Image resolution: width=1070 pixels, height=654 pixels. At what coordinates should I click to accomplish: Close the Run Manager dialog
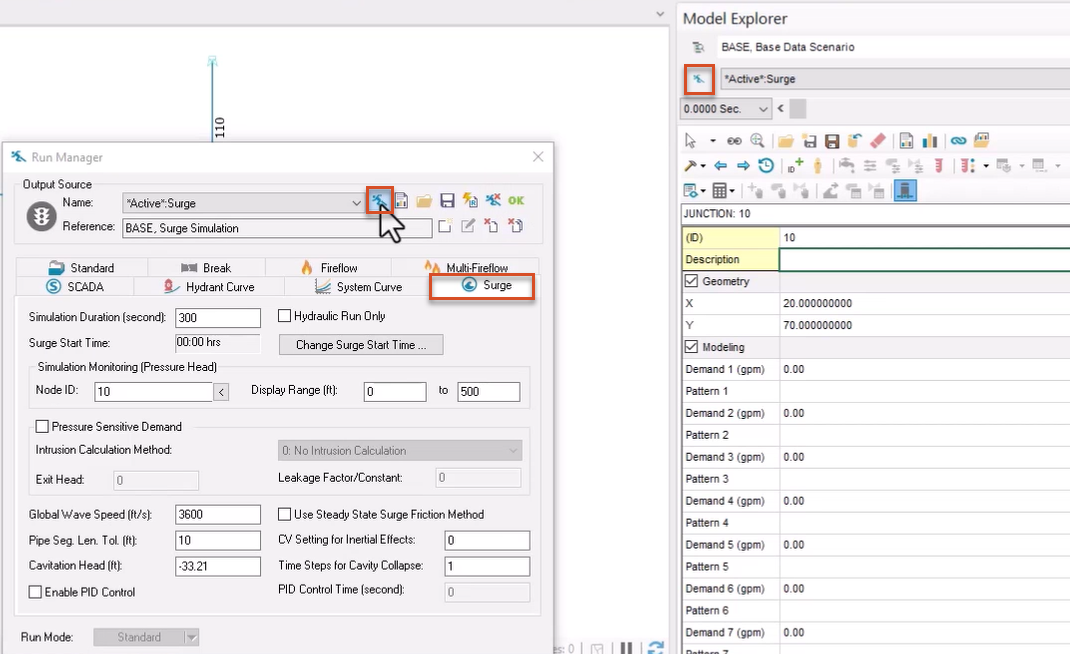coord(538,157)
